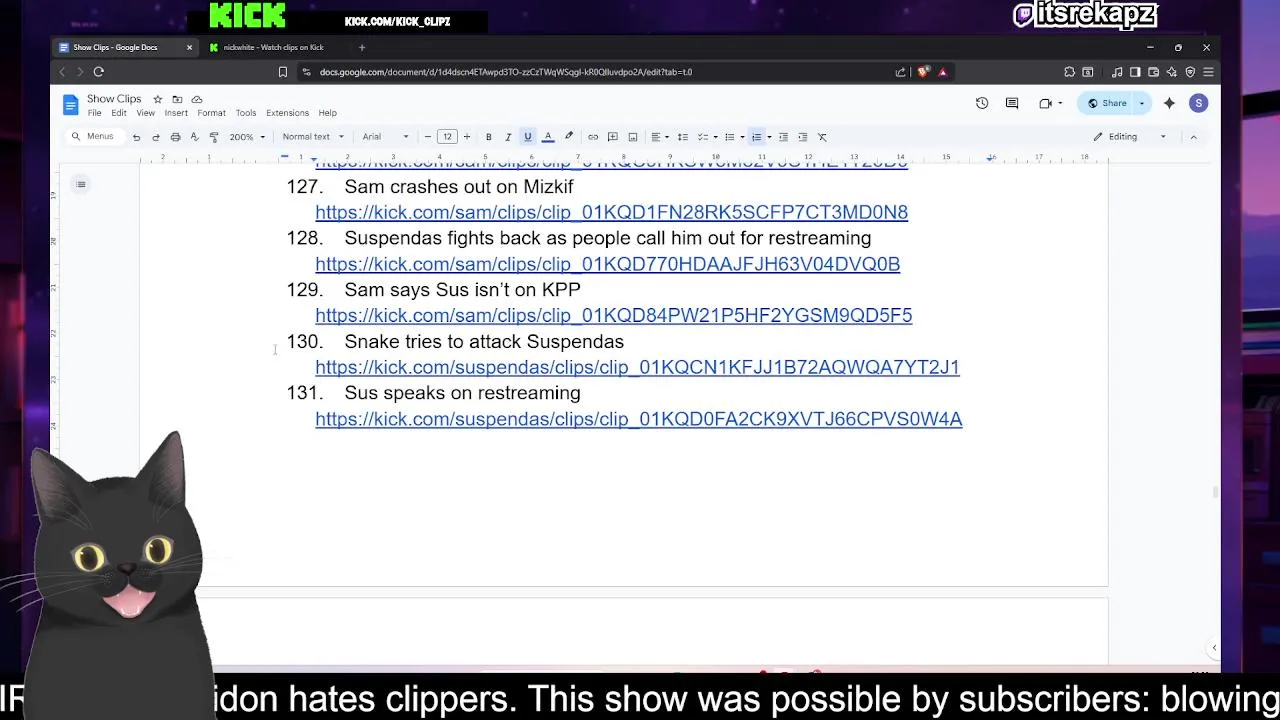Toggle the bulleted list button
This screenshot has width=1280, height=720.
(x=729, y=137)
